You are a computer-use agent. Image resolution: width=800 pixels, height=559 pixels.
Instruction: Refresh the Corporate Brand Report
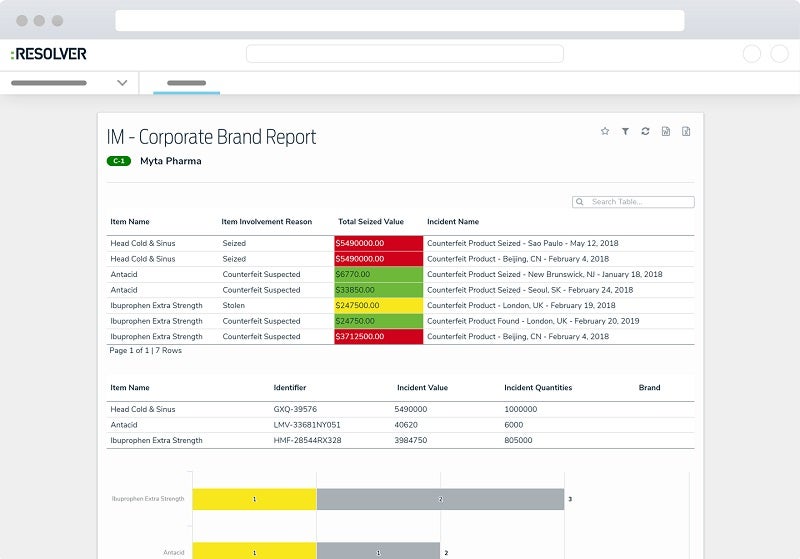point(645,131)
